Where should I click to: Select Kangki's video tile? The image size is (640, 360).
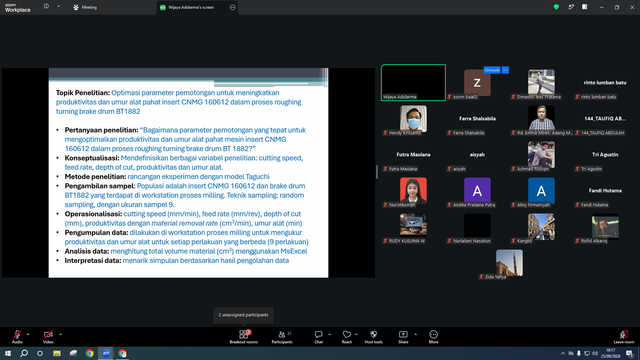[x=541, y=227]
